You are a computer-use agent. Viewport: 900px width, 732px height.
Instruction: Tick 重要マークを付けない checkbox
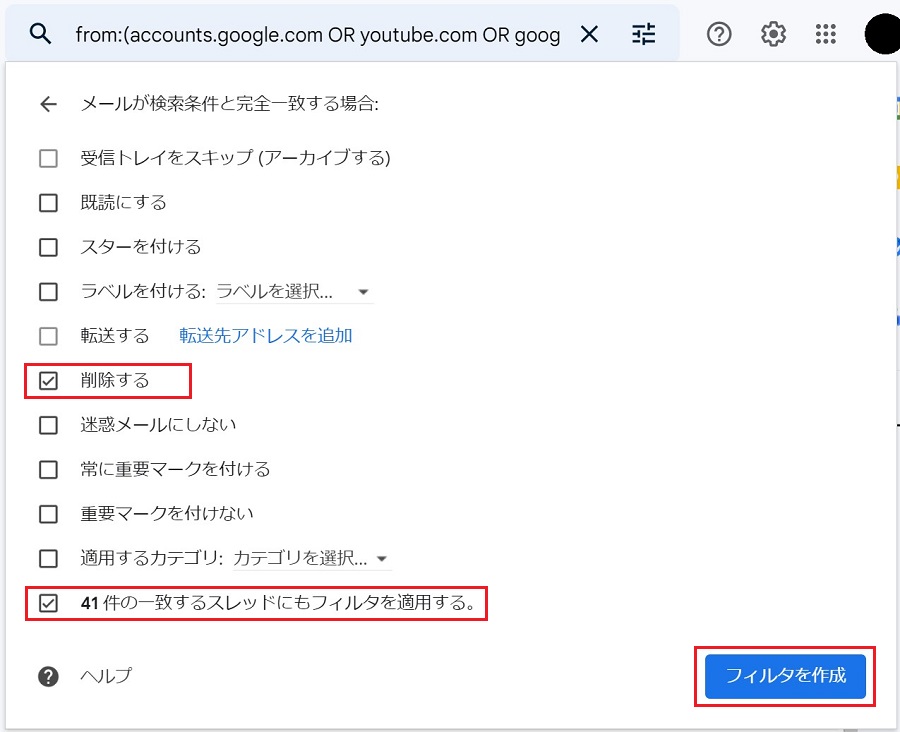(x=48, y=514)
